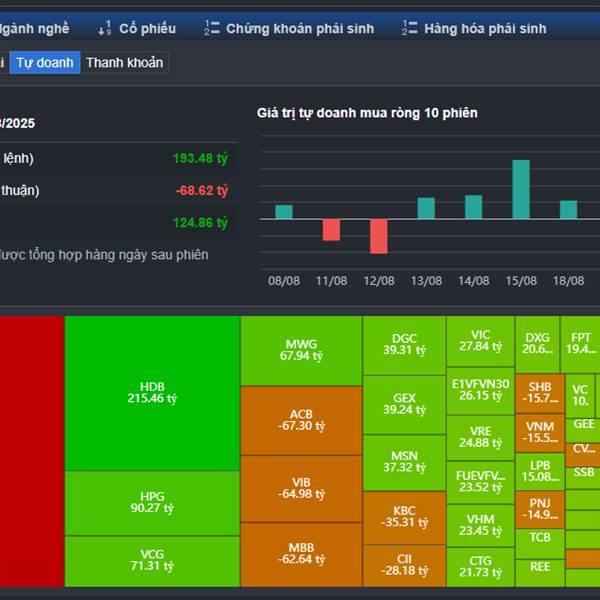Open the VIB -64.98 tỷ tile
The height and width of the screenshot is (600, 600).
(302, 489)
